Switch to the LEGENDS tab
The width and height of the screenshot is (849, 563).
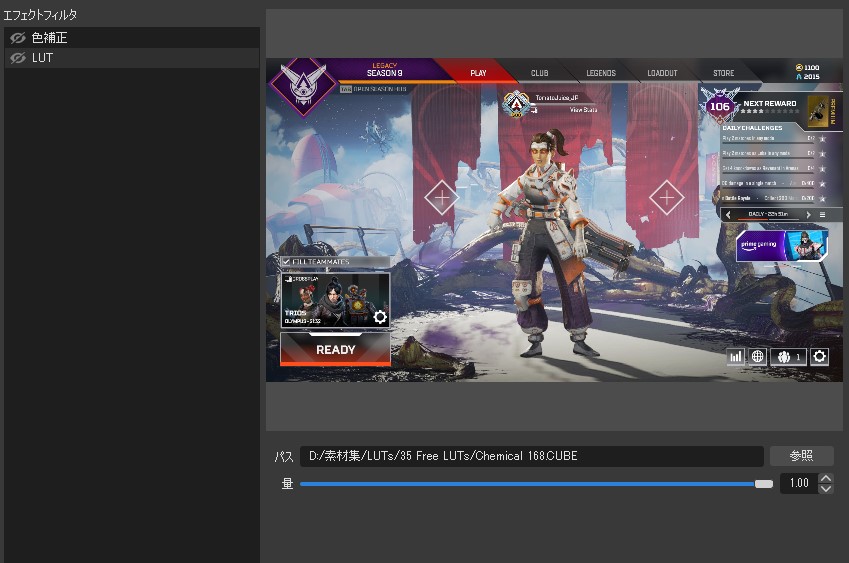(600, 73)
